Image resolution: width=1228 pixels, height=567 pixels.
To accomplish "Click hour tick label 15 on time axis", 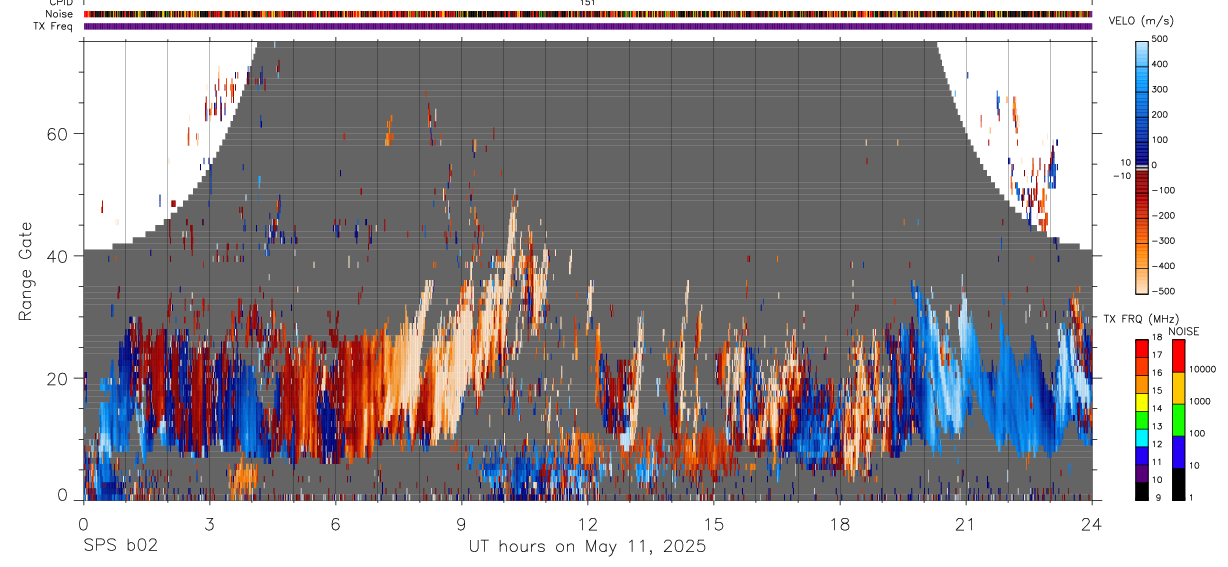I will click(x=713, y=524).
